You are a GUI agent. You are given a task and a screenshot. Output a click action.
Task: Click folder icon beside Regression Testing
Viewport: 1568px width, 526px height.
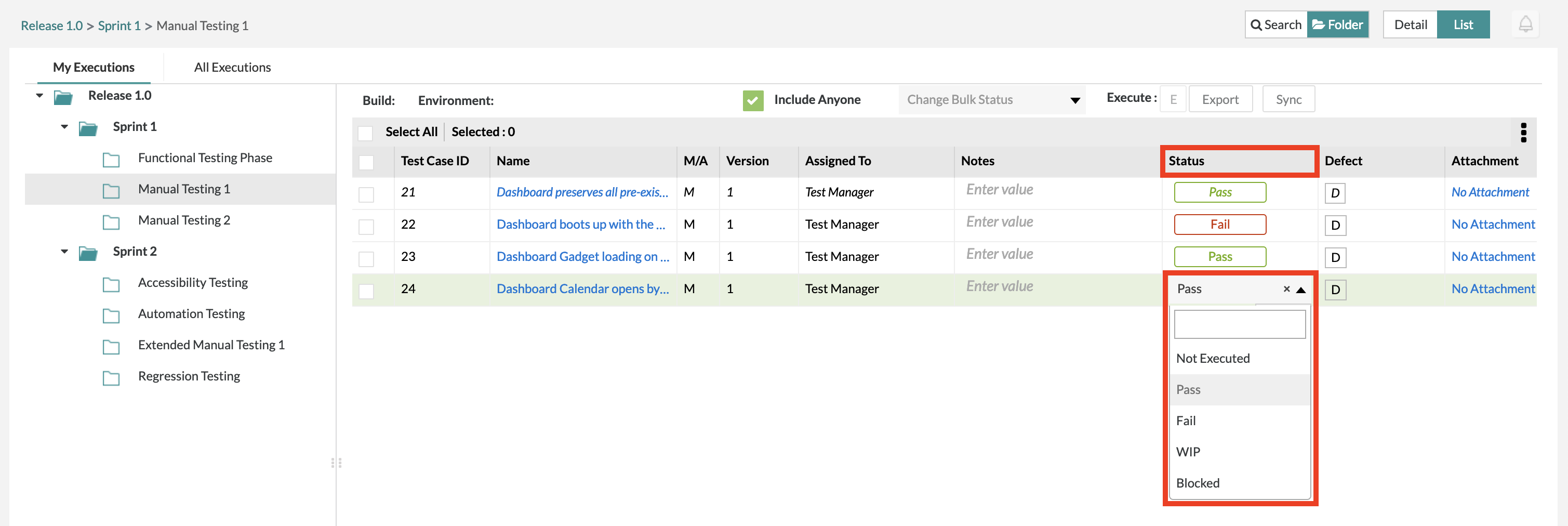click(111, 377)
